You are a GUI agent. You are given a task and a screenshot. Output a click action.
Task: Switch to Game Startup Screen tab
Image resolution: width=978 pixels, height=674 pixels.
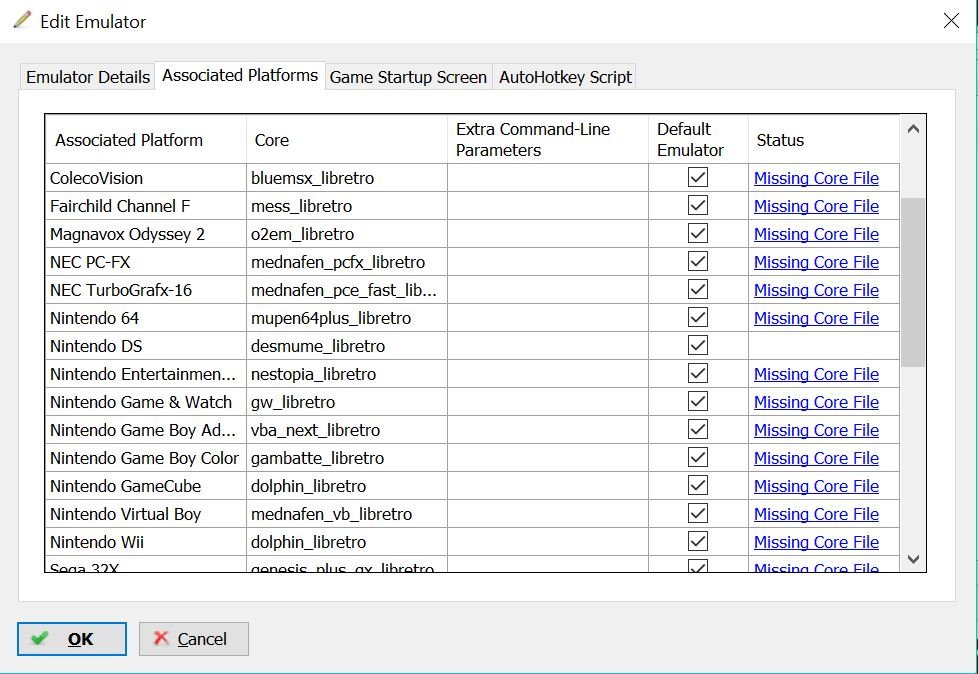(x=409, y=77)
